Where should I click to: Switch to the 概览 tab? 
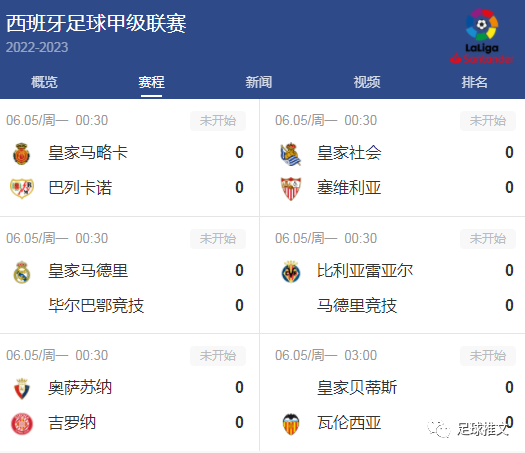[44, 82]
